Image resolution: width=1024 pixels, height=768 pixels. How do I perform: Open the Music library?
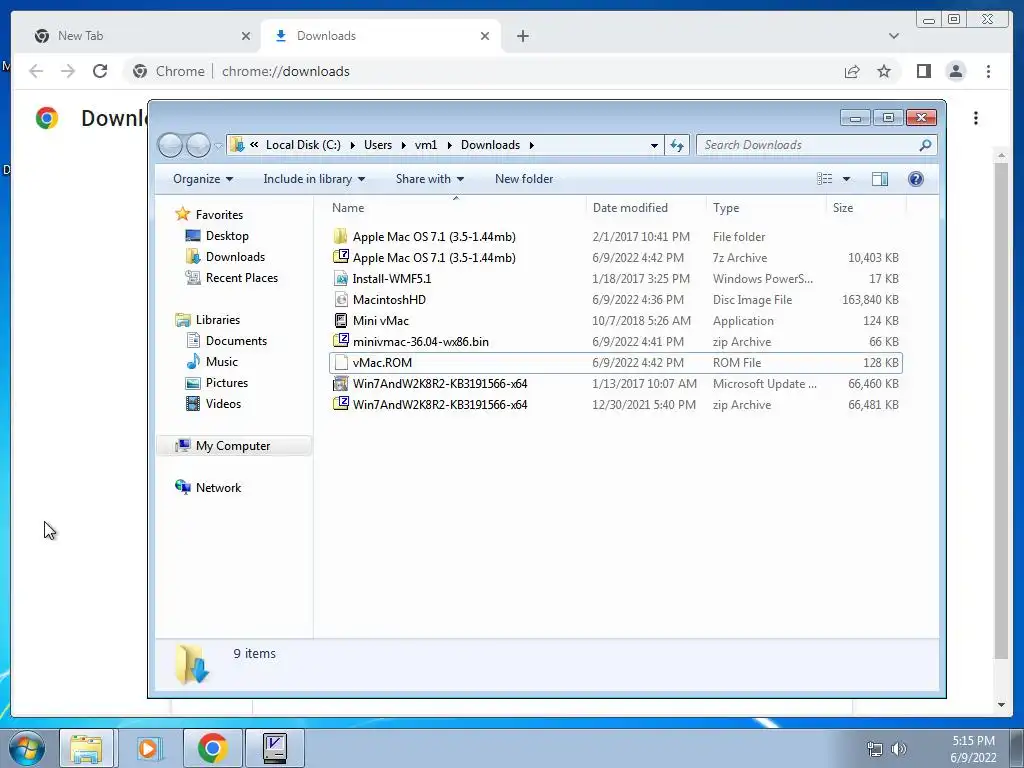pyautogui.click(x=221, y=362)
